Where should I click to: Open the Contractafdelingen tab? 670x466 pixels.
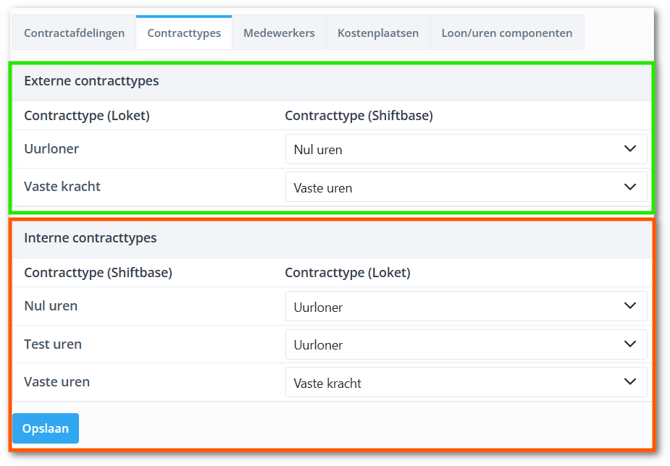74,33
